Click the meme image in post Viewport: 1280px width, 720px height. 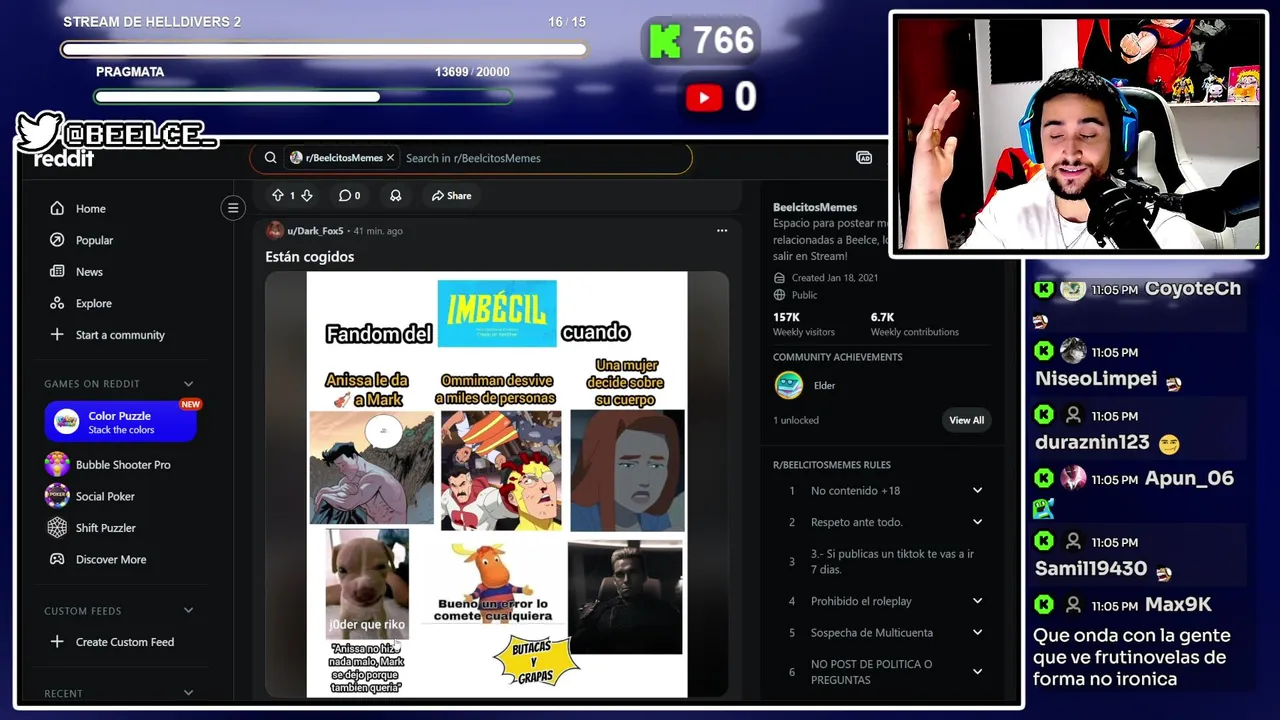[497, 485]
